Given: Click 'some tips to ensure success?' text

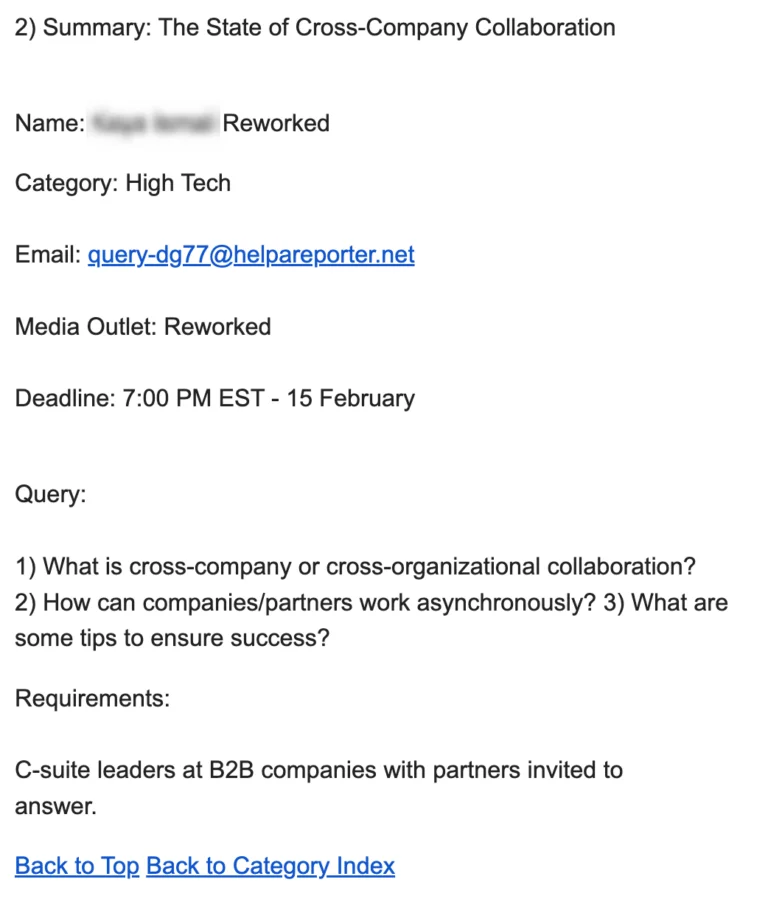Looking at the screenshot, I should [x=172, y=638].
